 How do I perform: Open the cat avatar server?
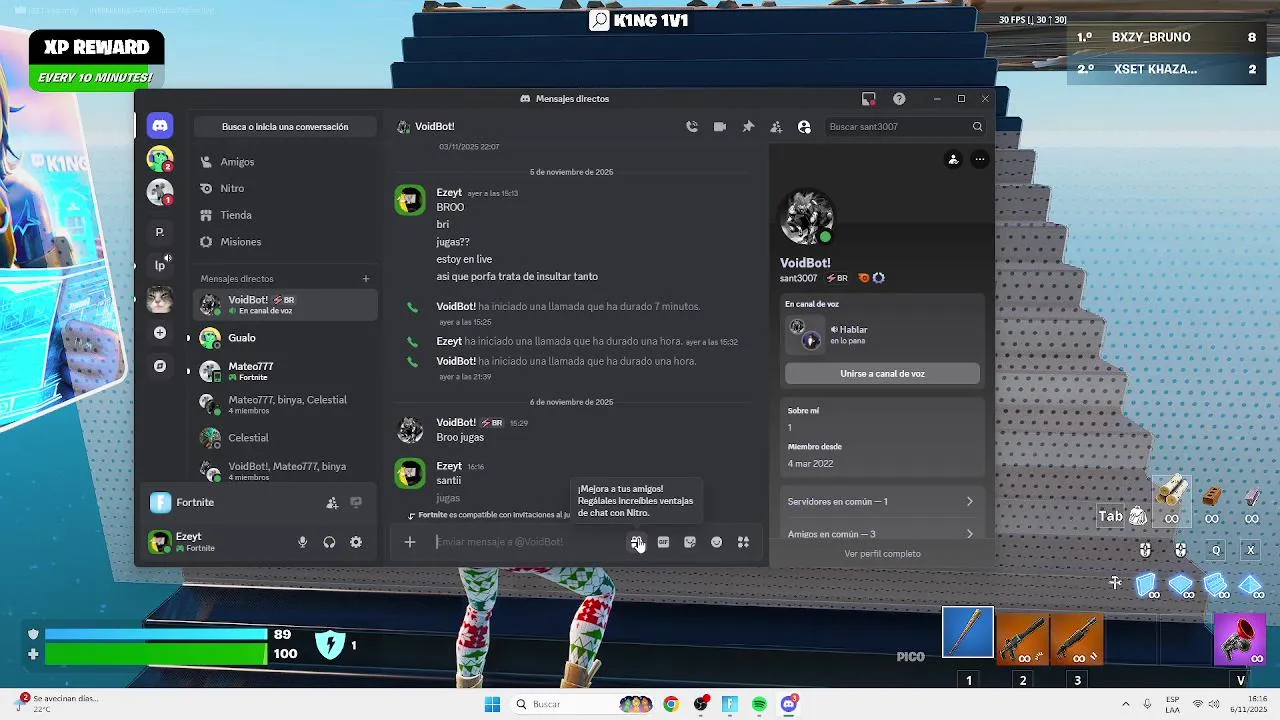[x=159, y=299]
